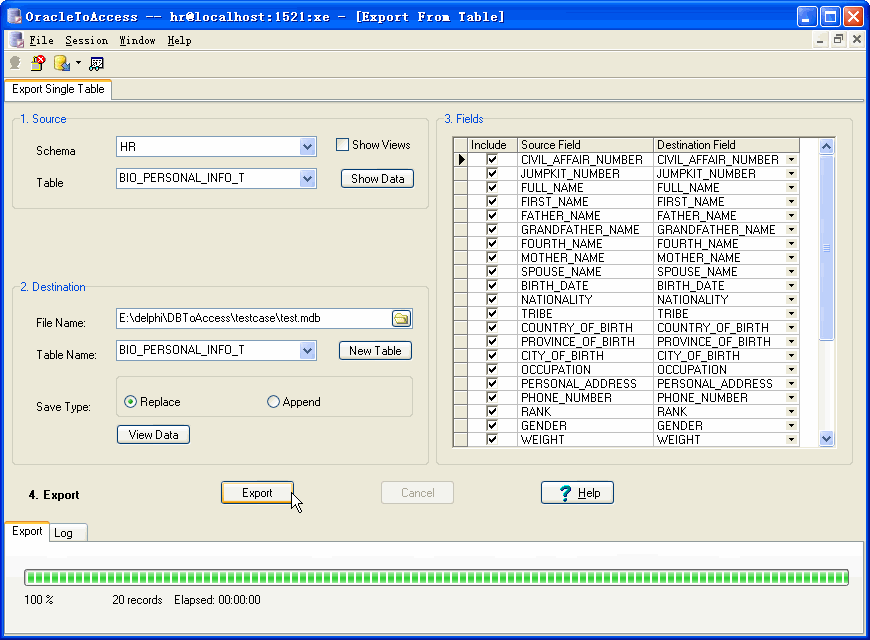The width and height of the screenshot is (870, 640).
Task: Open the destination Table Name dropdown
Action: pyautogui.click(x=307, y=350)
